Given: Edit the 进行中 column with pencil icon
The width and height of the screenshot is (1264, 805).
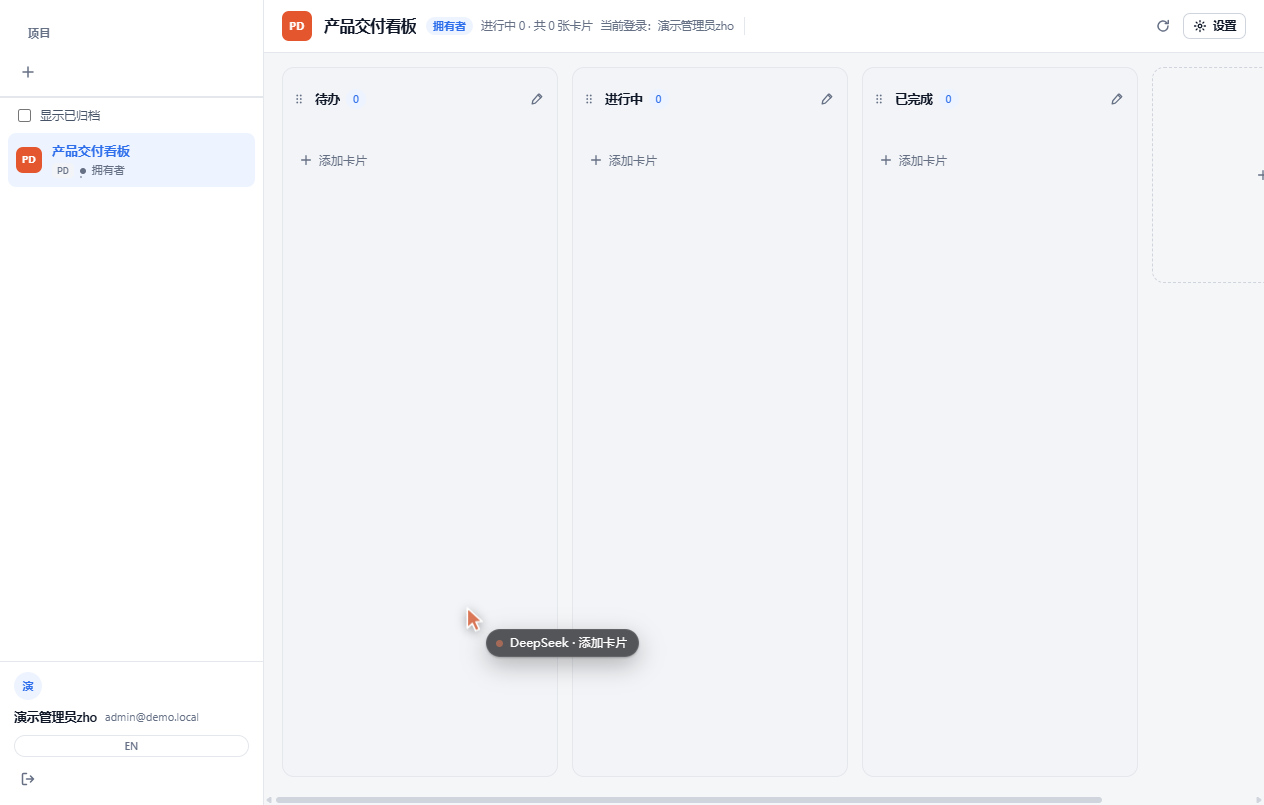Looking at the screenshot, I should 827,99.
